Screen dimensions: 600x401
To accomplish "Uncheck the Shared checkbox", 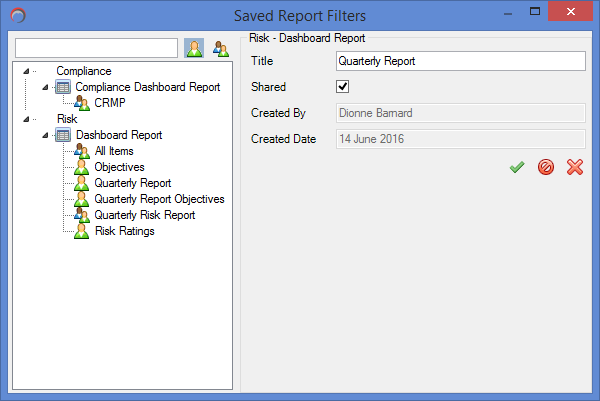I will pos(342,87).
